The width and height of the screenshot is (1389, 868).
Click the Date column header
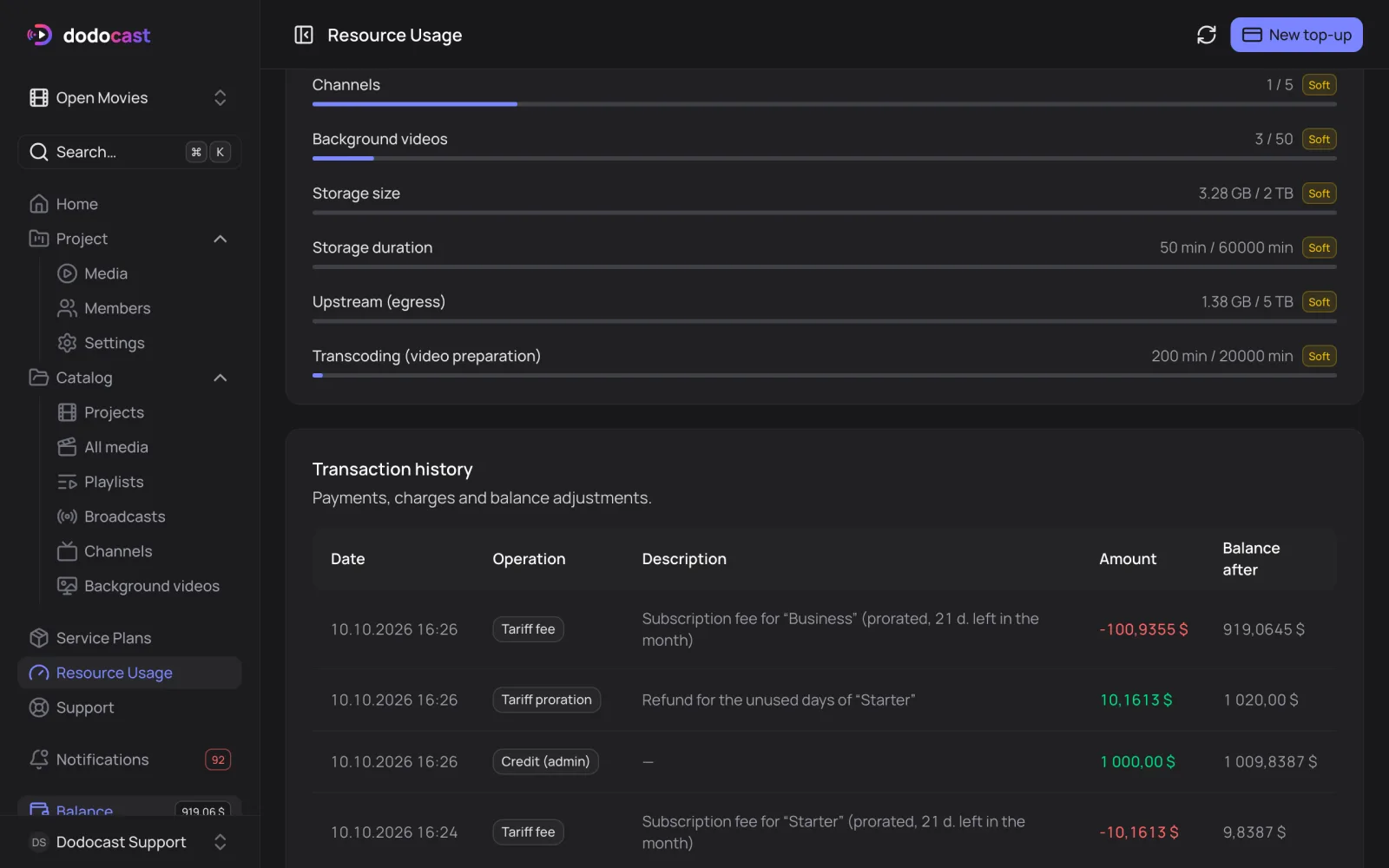point(347,559)
